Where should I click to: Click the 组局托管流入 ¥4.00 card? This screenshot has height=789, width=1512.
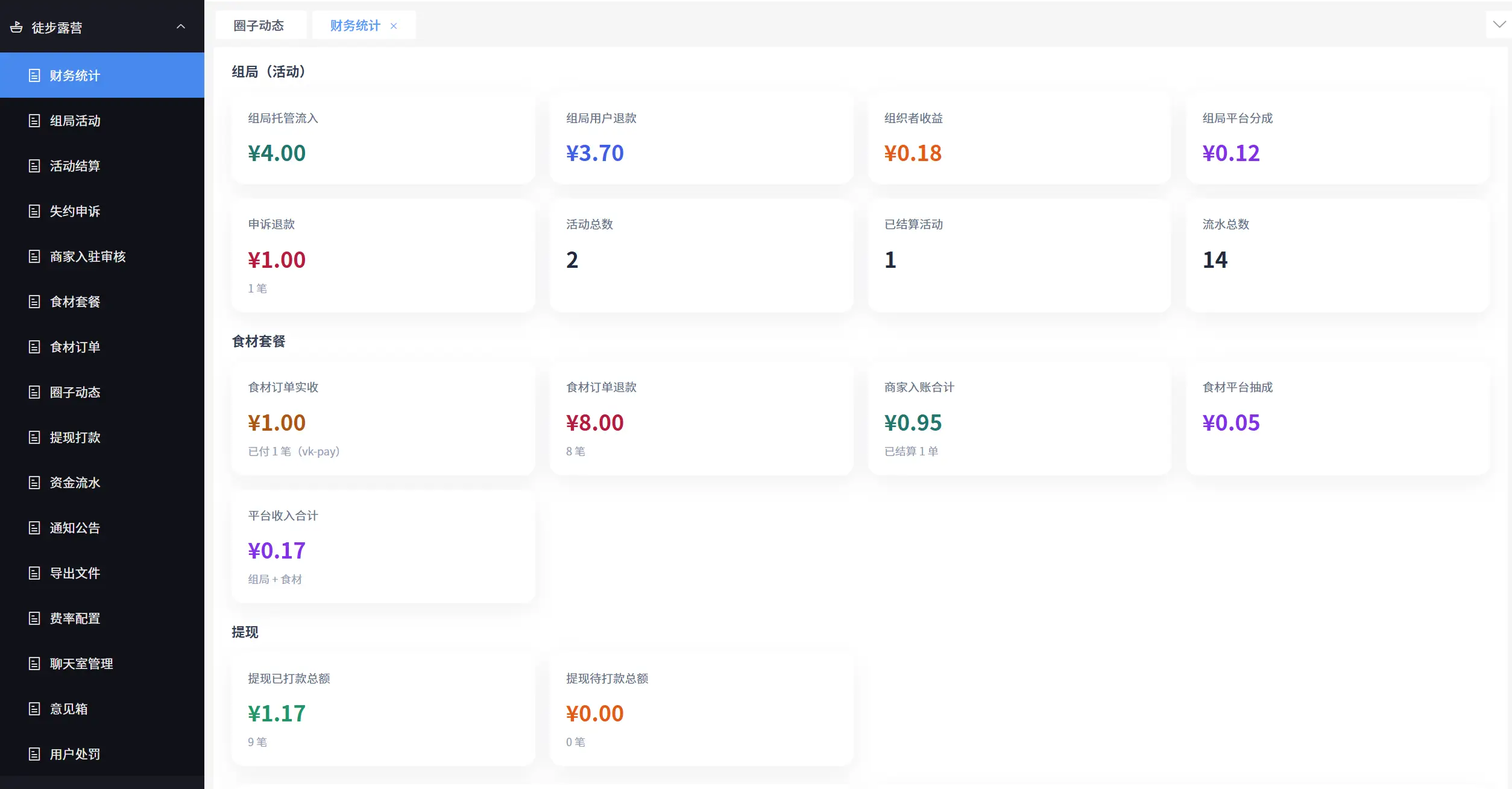pyautogui.click(x=383, y=139)
